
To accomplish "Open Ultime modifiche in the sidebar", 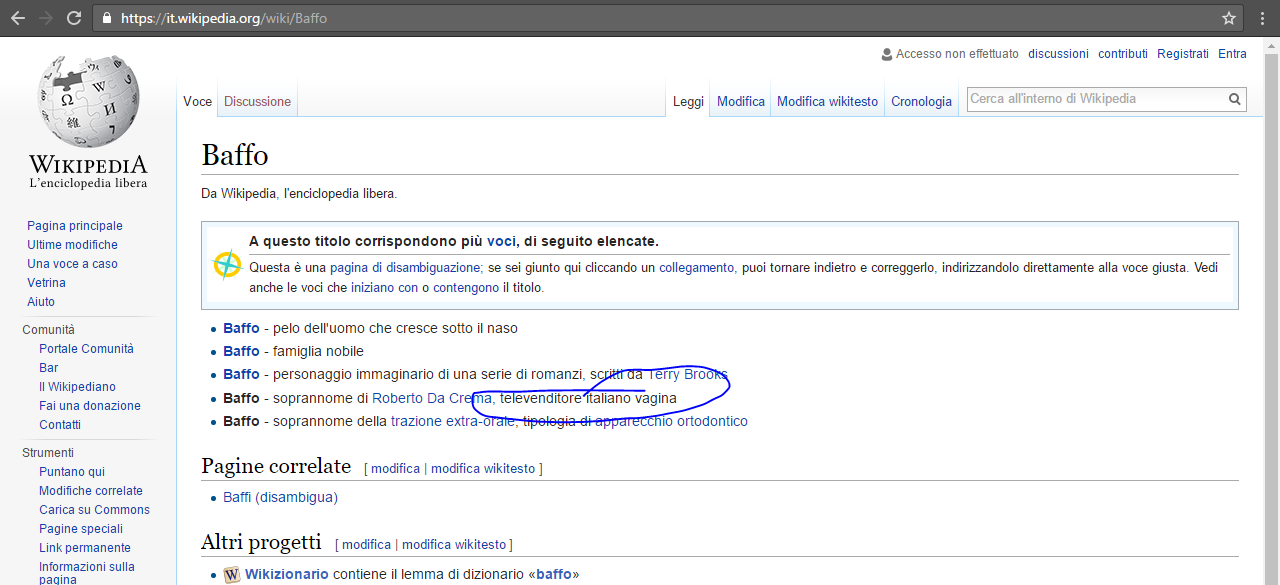I will tap(72, 245).
